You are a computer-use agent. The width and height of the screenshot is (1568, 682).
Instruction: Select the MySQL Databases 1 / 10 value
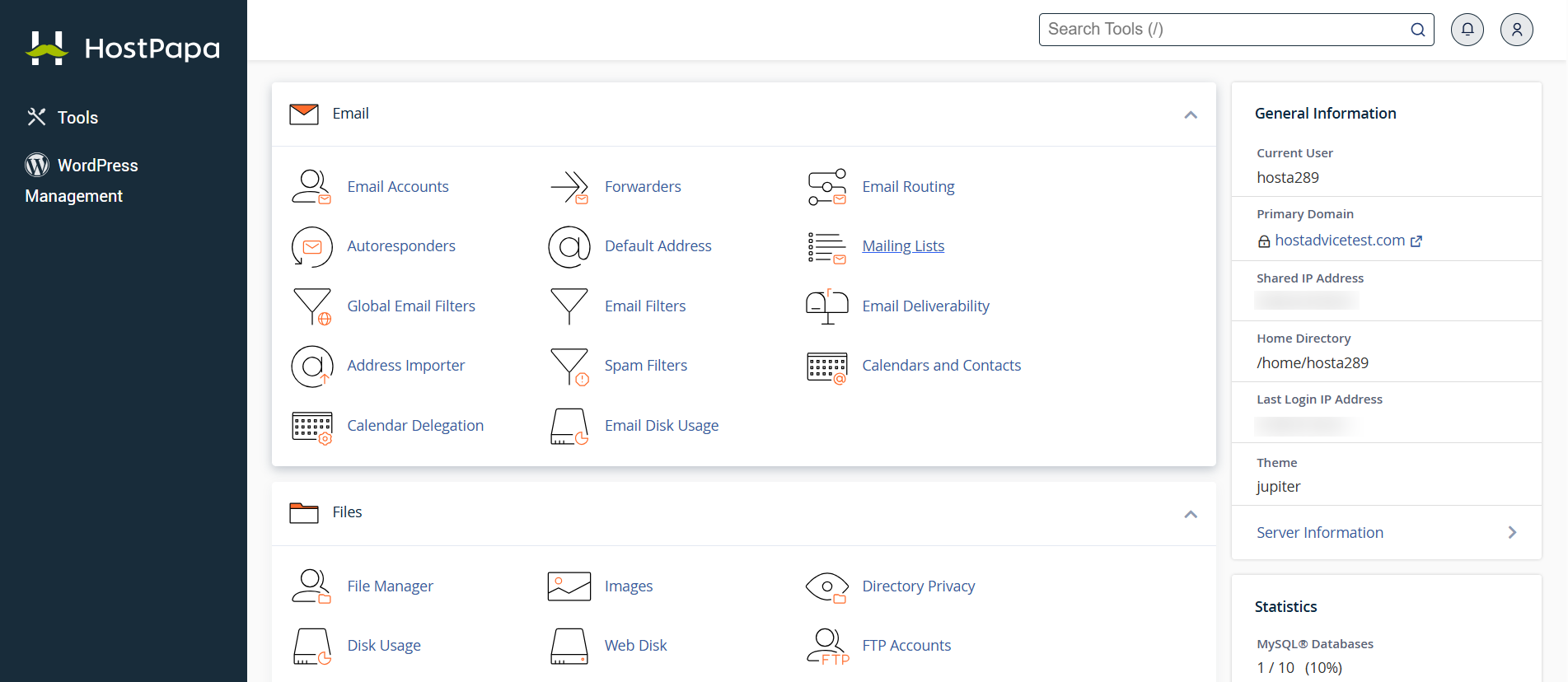(x=1299, y=668)
